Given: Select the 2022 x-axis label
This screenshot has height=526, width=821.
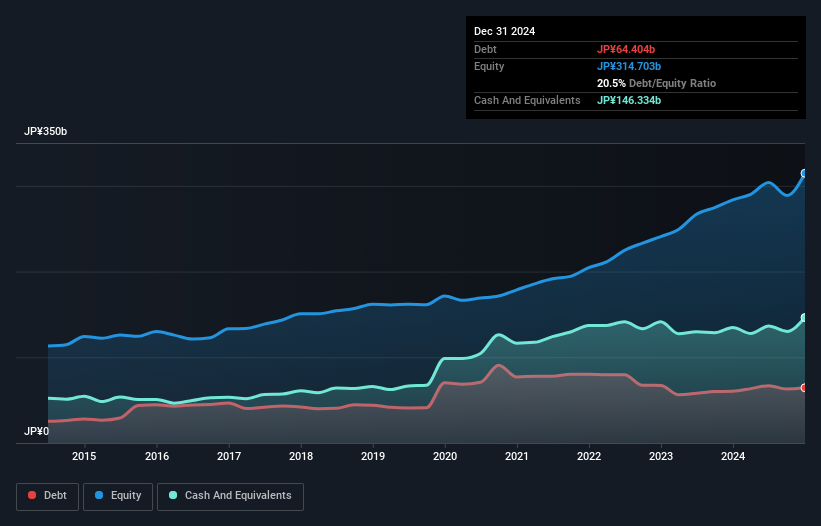Looking at the screenshot, I should pyautogui.click(x=589, y=456).
